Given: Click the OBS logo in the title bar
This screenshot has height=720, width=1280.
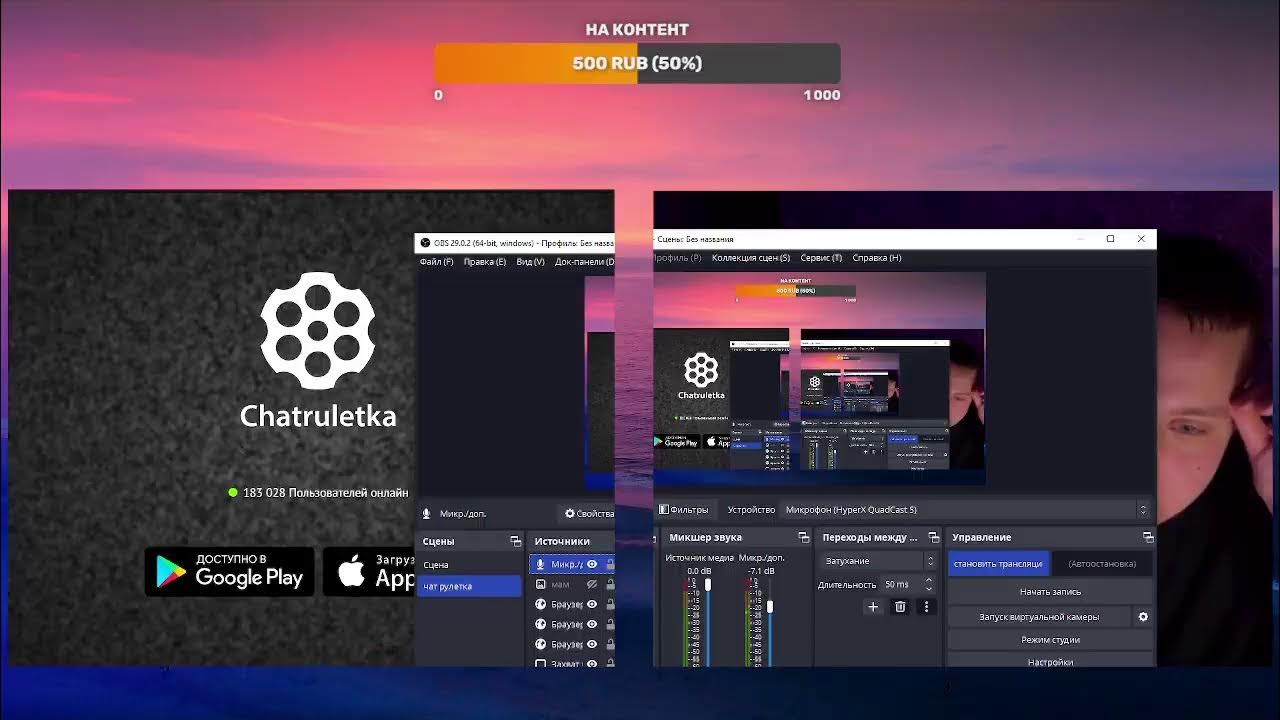Looking at the screenshot, I should pos(425,243).
